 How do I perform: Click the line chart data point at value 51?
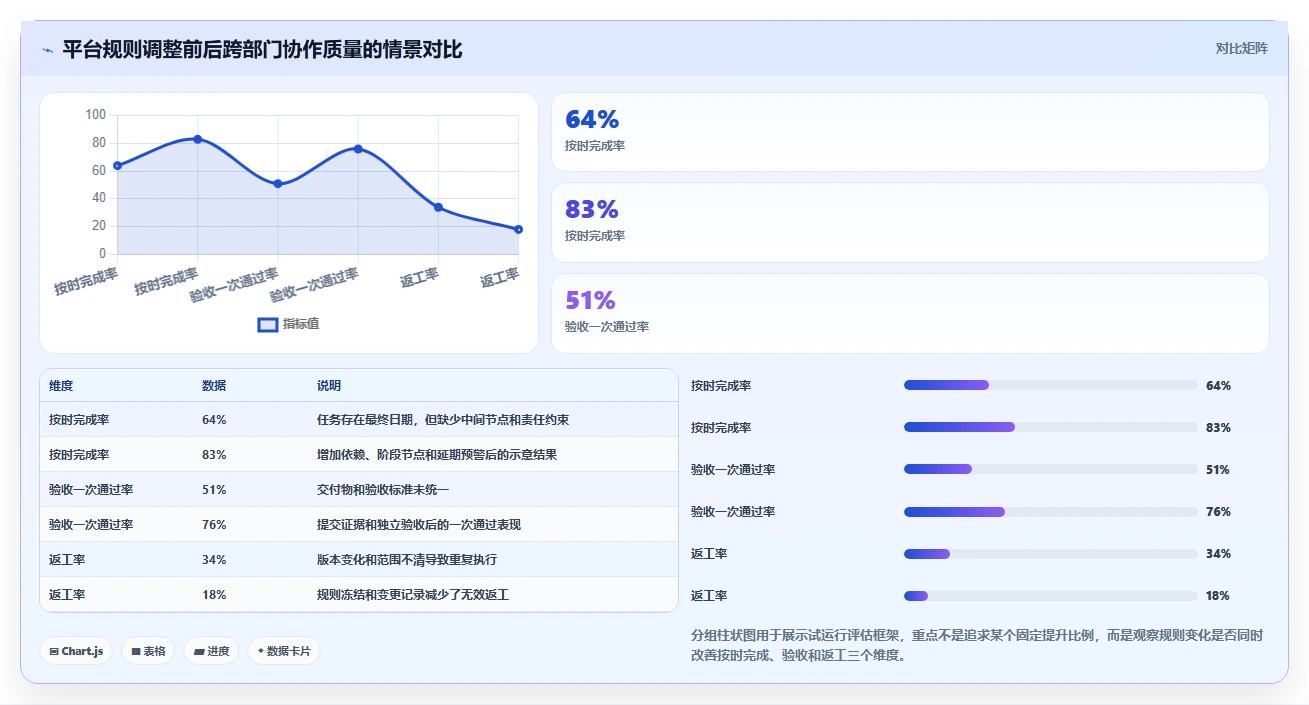coord(278,184)
